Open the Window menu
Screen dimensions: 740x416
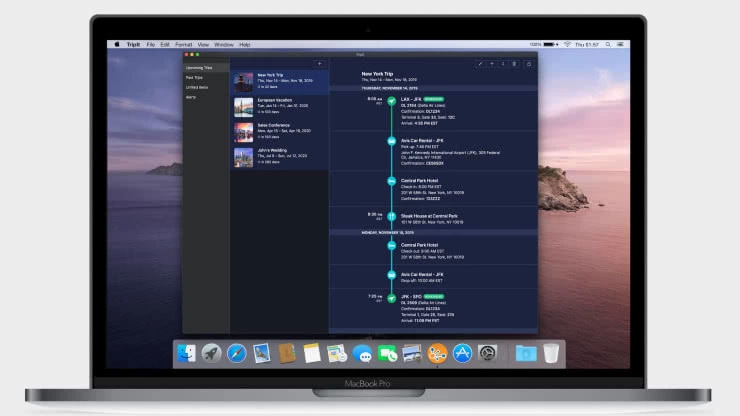(x=224, y=45)
